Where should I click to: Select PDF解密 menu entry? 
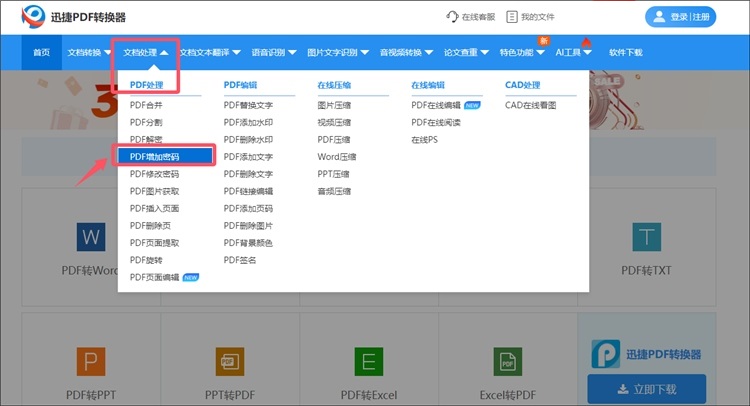(x=146, y=140)
